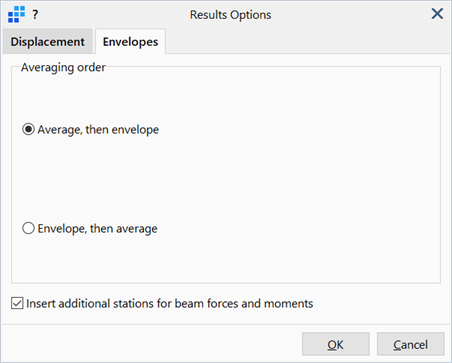This screenshot has width=452, height=363.
Task: Click the empty circle beside Envelope, then average
Action: (28, 228)
